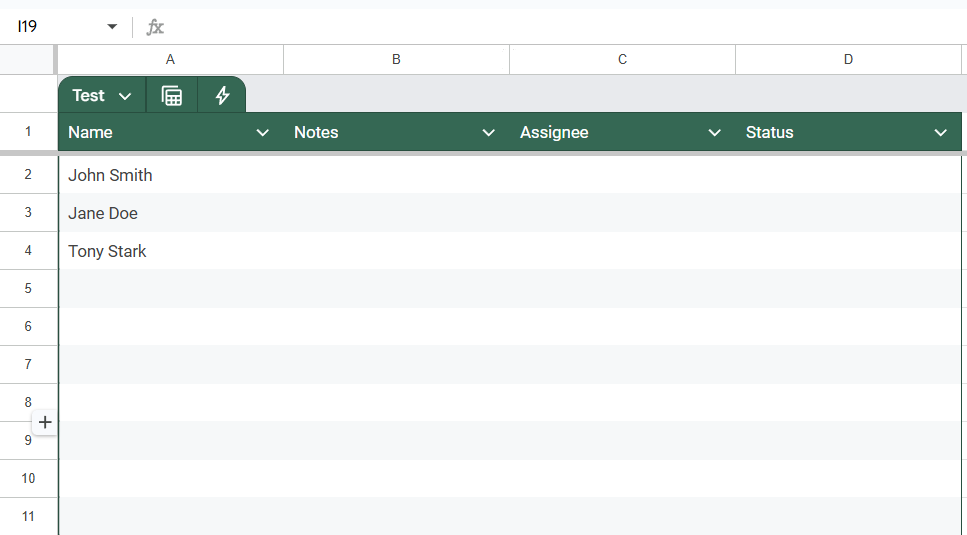
Task: Select row 3 header
Action: pyautogui.click(x=28, y=213)
